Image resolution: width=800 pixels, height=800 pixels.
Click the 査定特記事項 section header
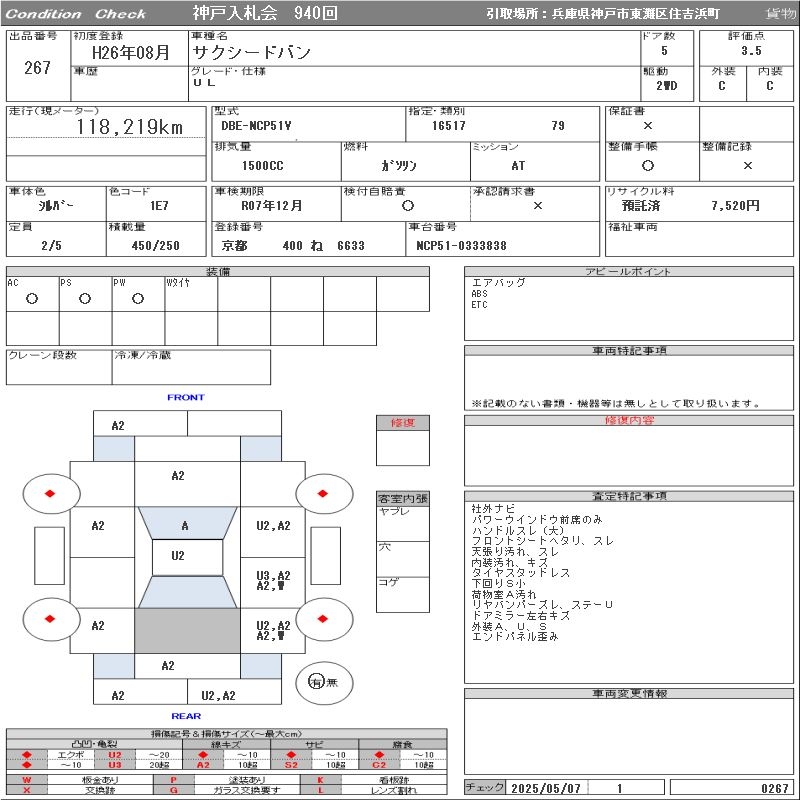coord(629,496)
